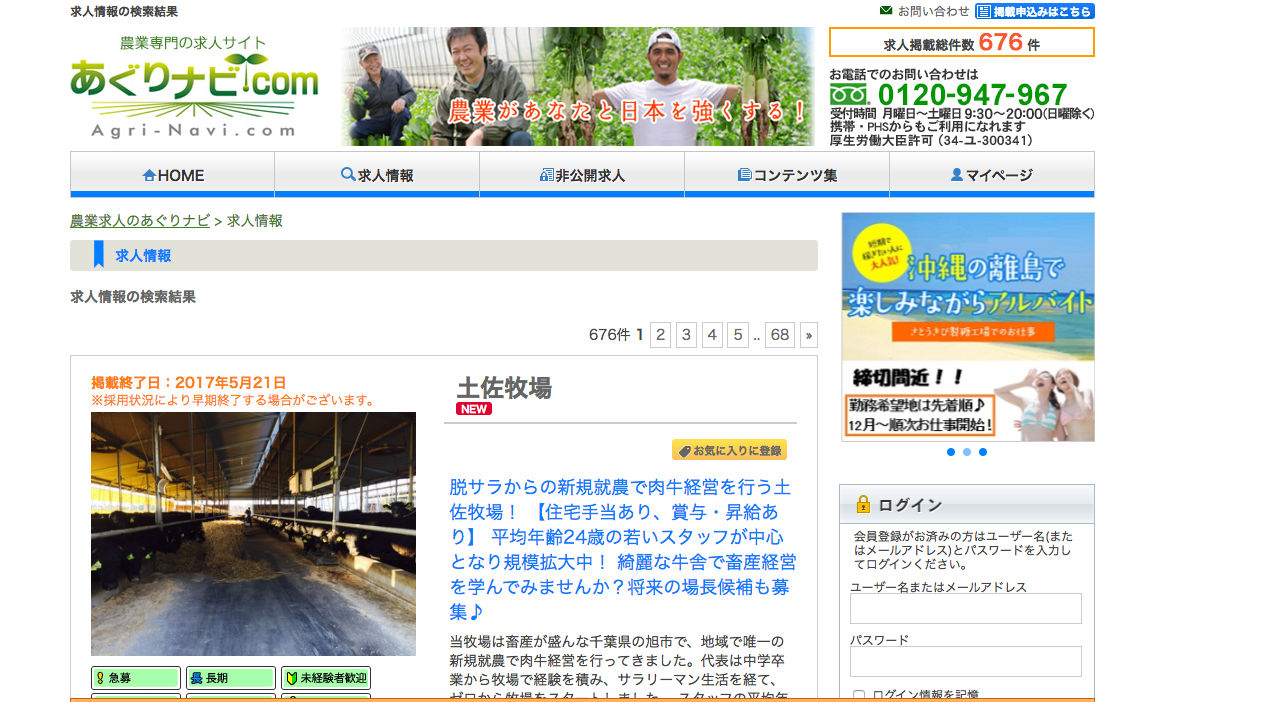Click the document icon in コンテンツ集 tab
Viewport: 1271px width, 702px height.
point(744,175)
